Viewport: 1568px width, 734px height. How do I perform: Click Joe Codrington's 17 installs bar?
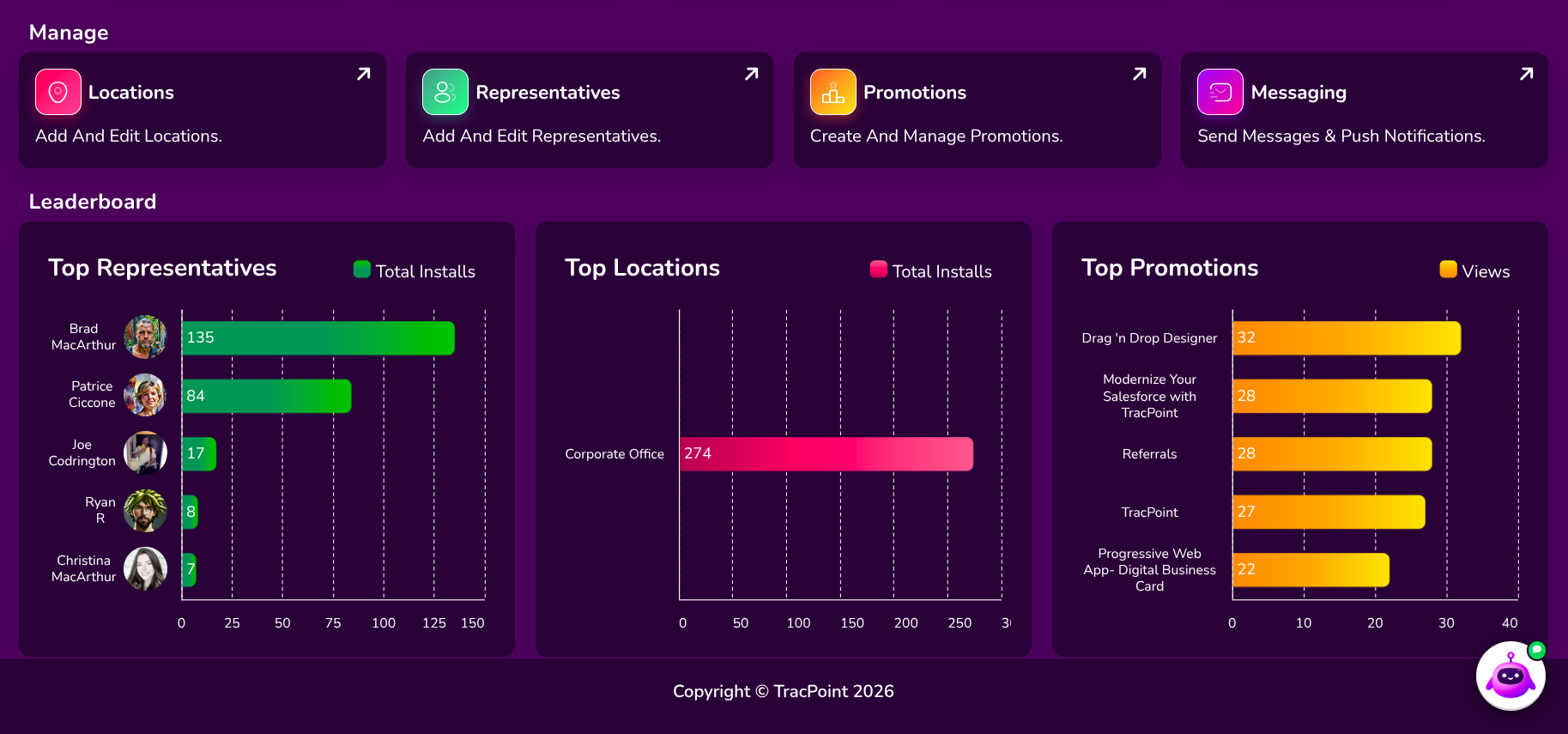click(x=199, y=453)
